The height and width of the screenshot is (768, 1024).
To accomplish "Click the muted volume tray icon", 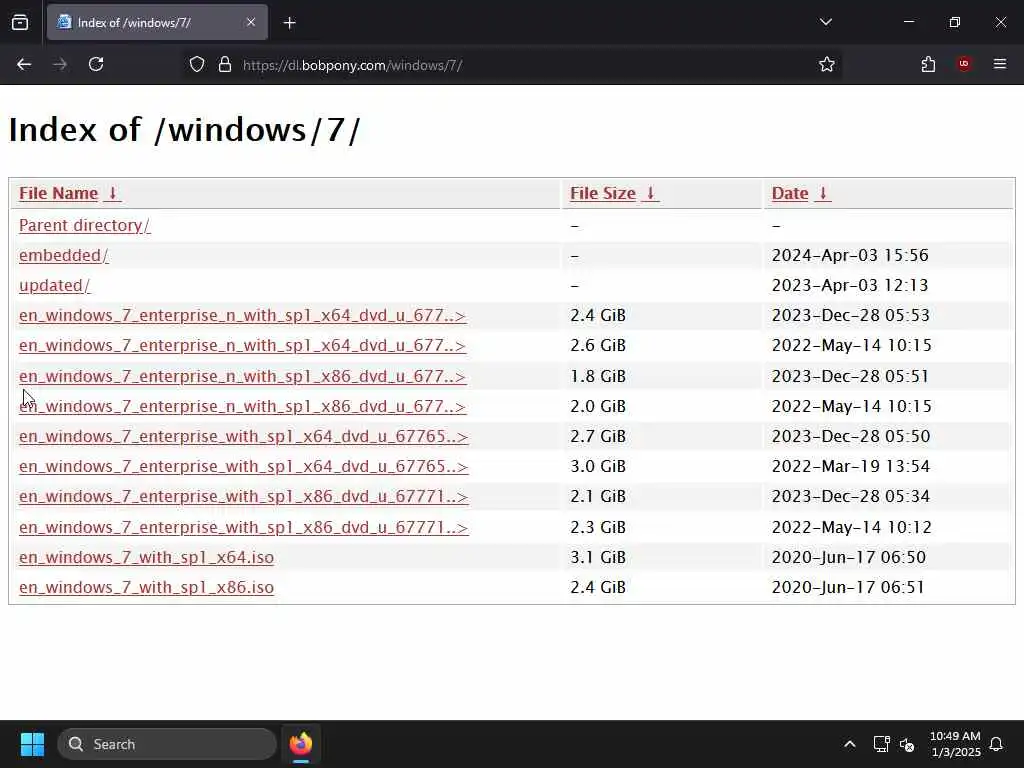I will [906, 744].
